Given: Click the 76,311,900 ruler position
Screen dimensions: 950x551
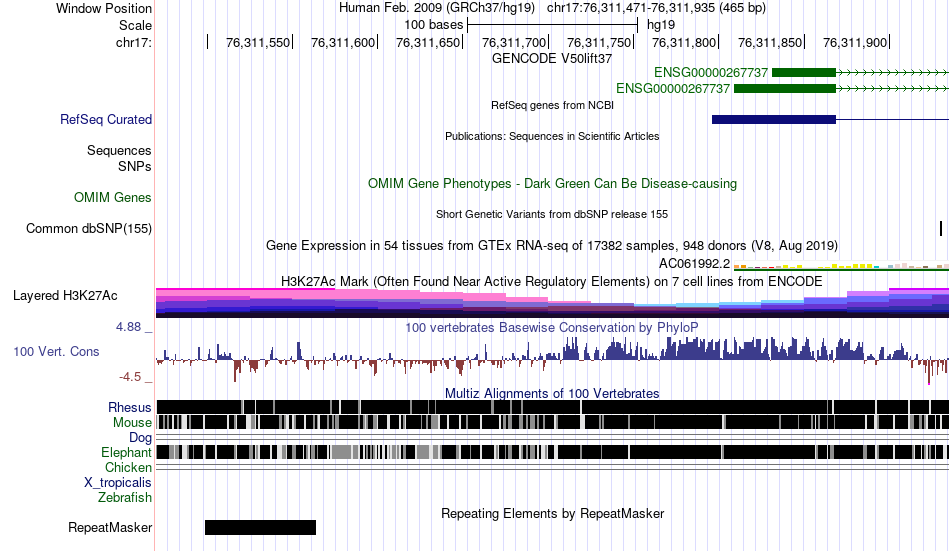Looking at the screenshot, I should [855, 42].
